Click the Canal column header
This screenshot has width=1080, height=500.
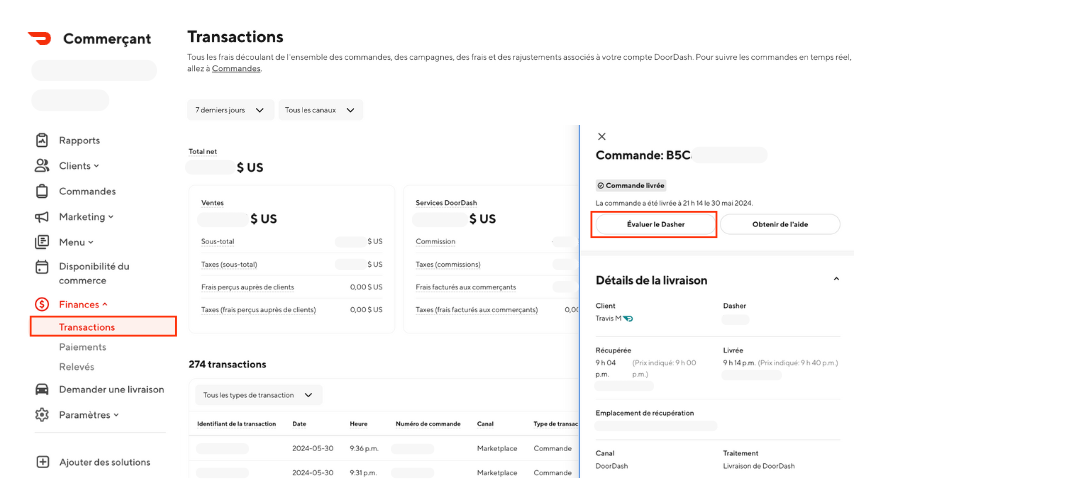click(486, 424)
